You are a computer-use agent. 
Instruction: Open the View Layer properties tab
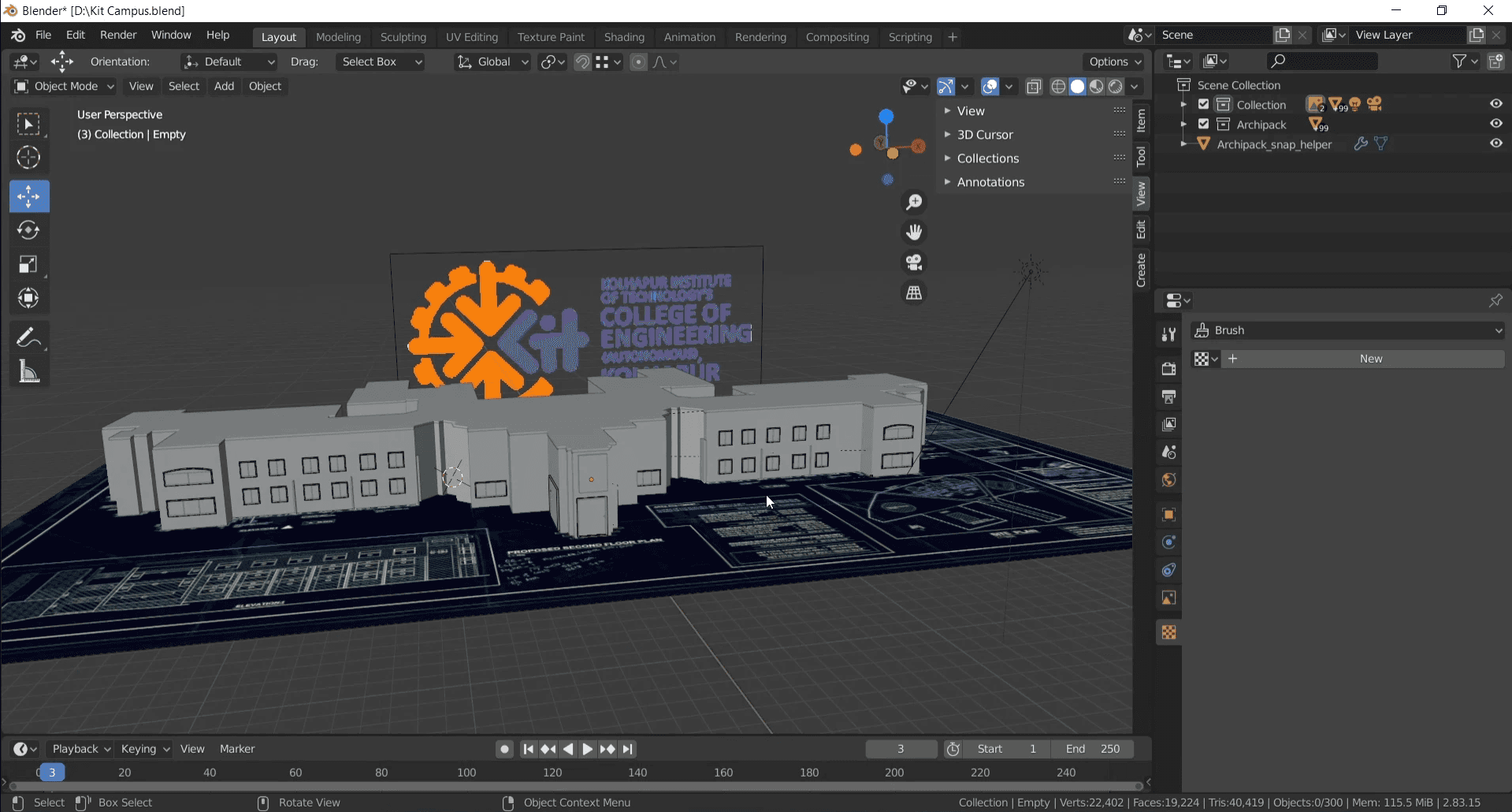pos(1168,424)
